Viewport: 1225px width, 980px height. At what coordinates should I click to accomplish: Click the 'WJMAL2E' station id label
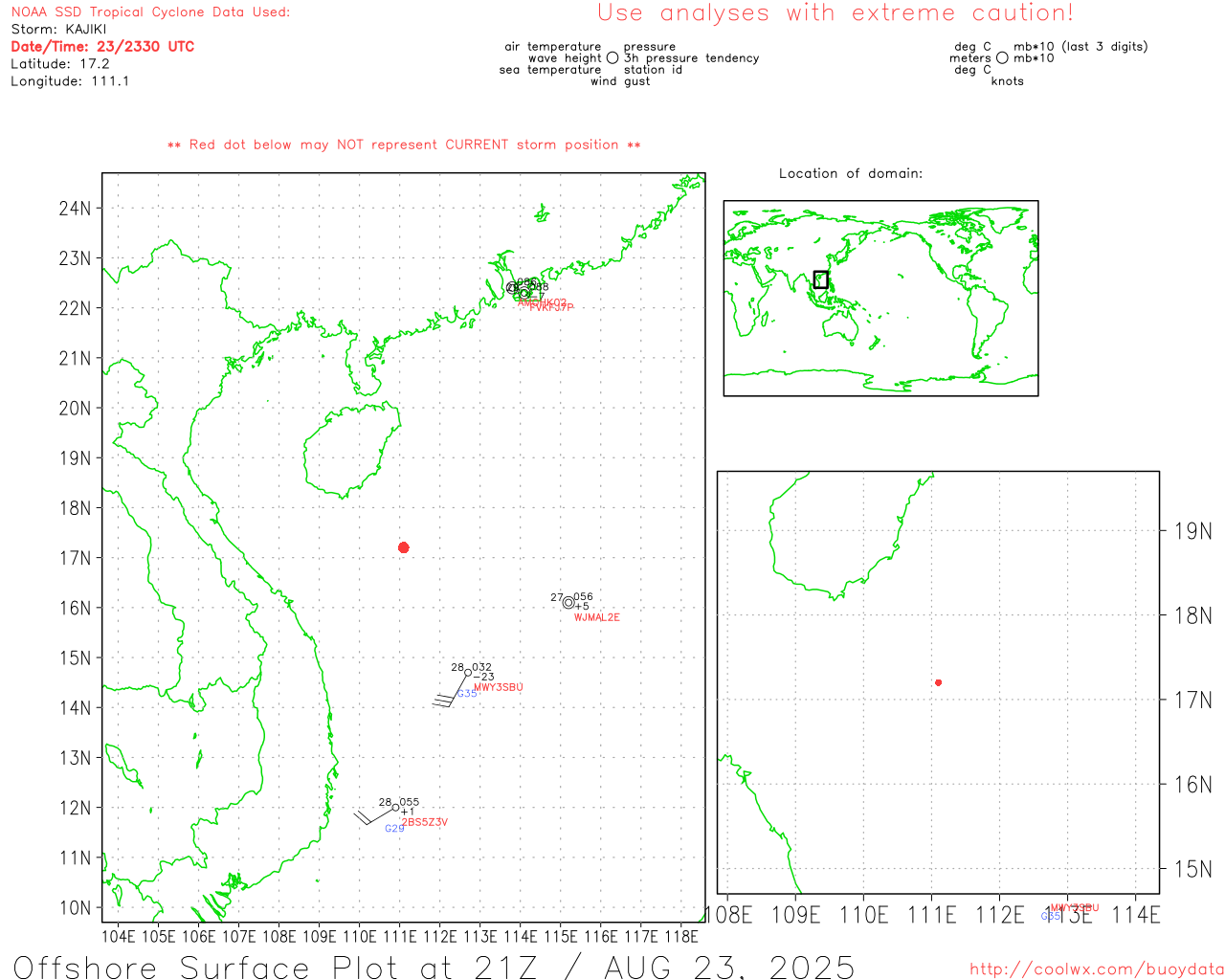[x=597, y=617]
